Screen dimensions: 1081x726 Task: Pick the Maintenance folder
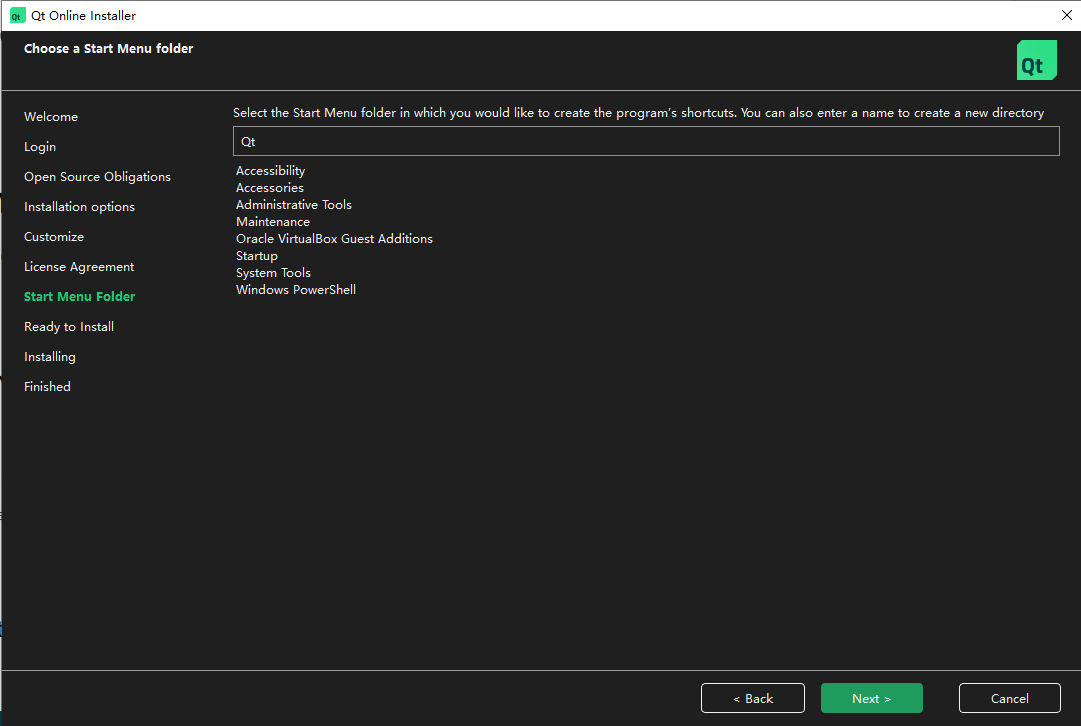tap(273, 222)
